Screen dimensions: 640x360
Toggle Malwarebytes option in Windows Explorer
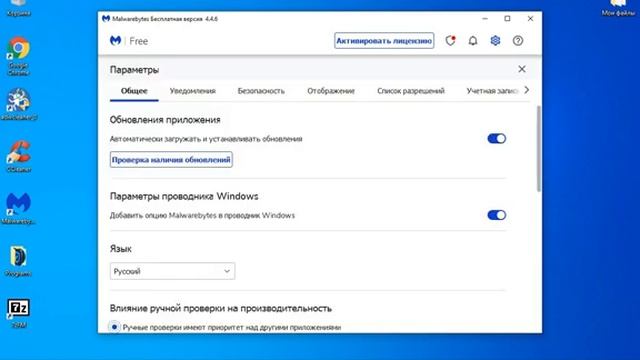click(x=497, y=215)
